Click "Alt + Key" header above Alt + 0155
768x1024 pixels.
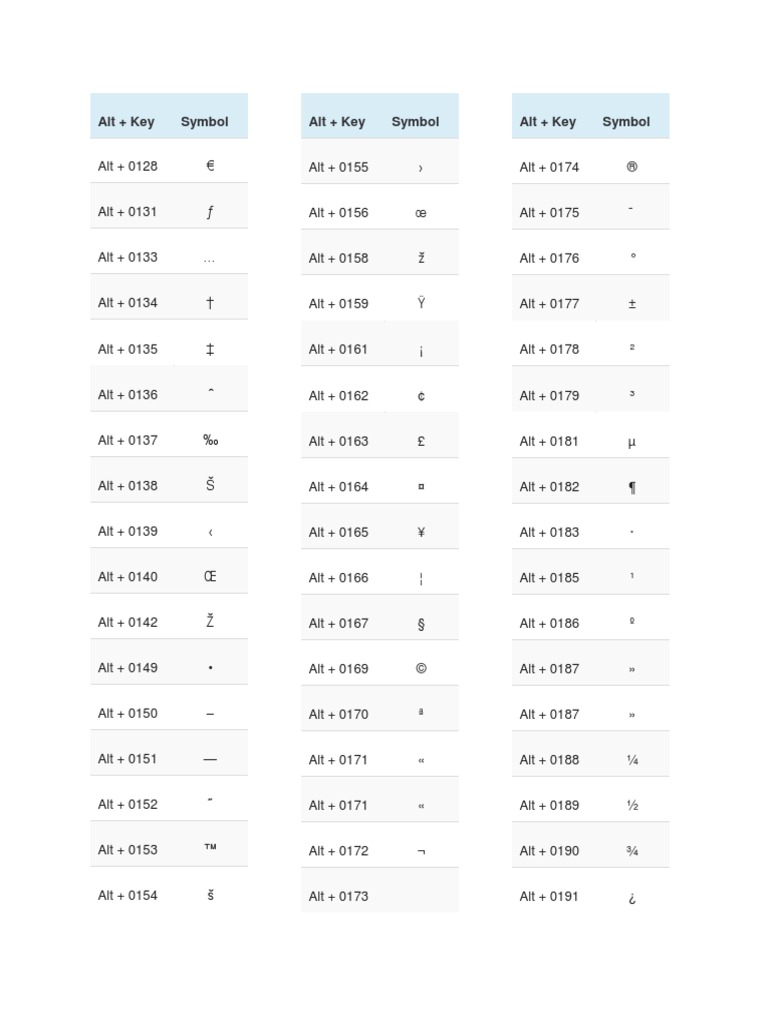[337, 122]
